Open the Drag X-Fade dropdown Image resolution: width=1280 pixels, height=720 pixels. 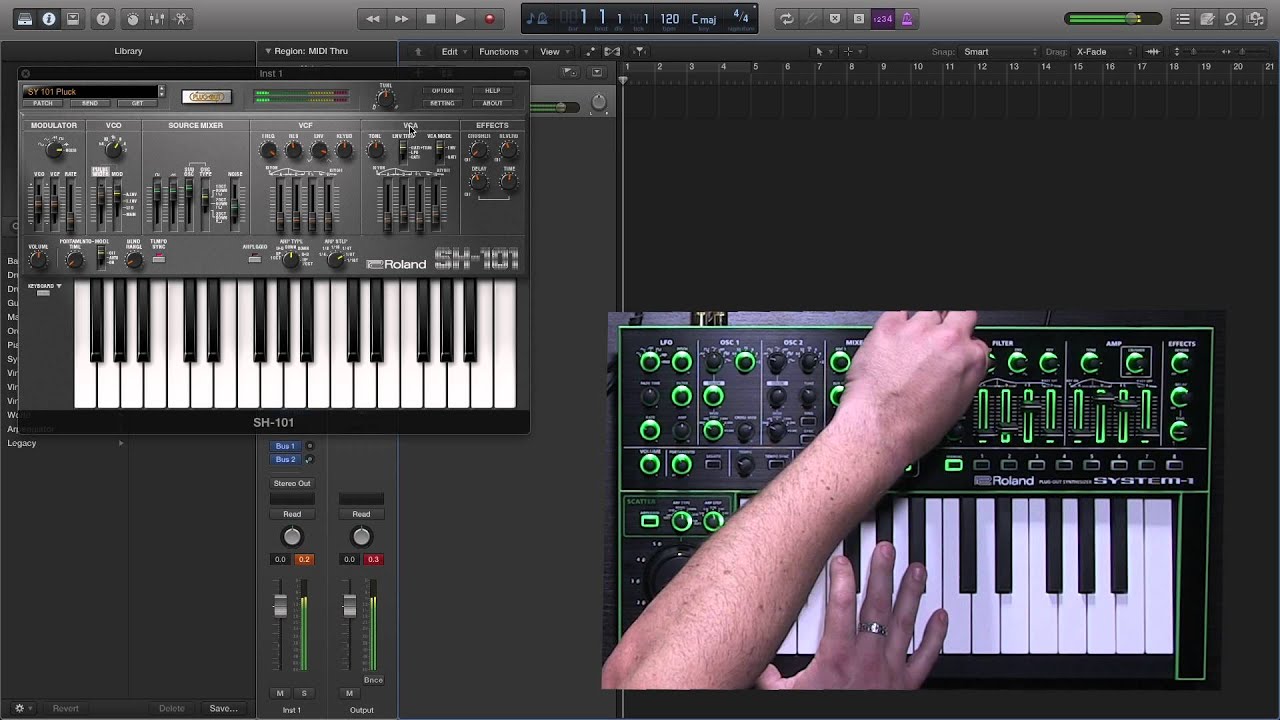pos(1105,52)
